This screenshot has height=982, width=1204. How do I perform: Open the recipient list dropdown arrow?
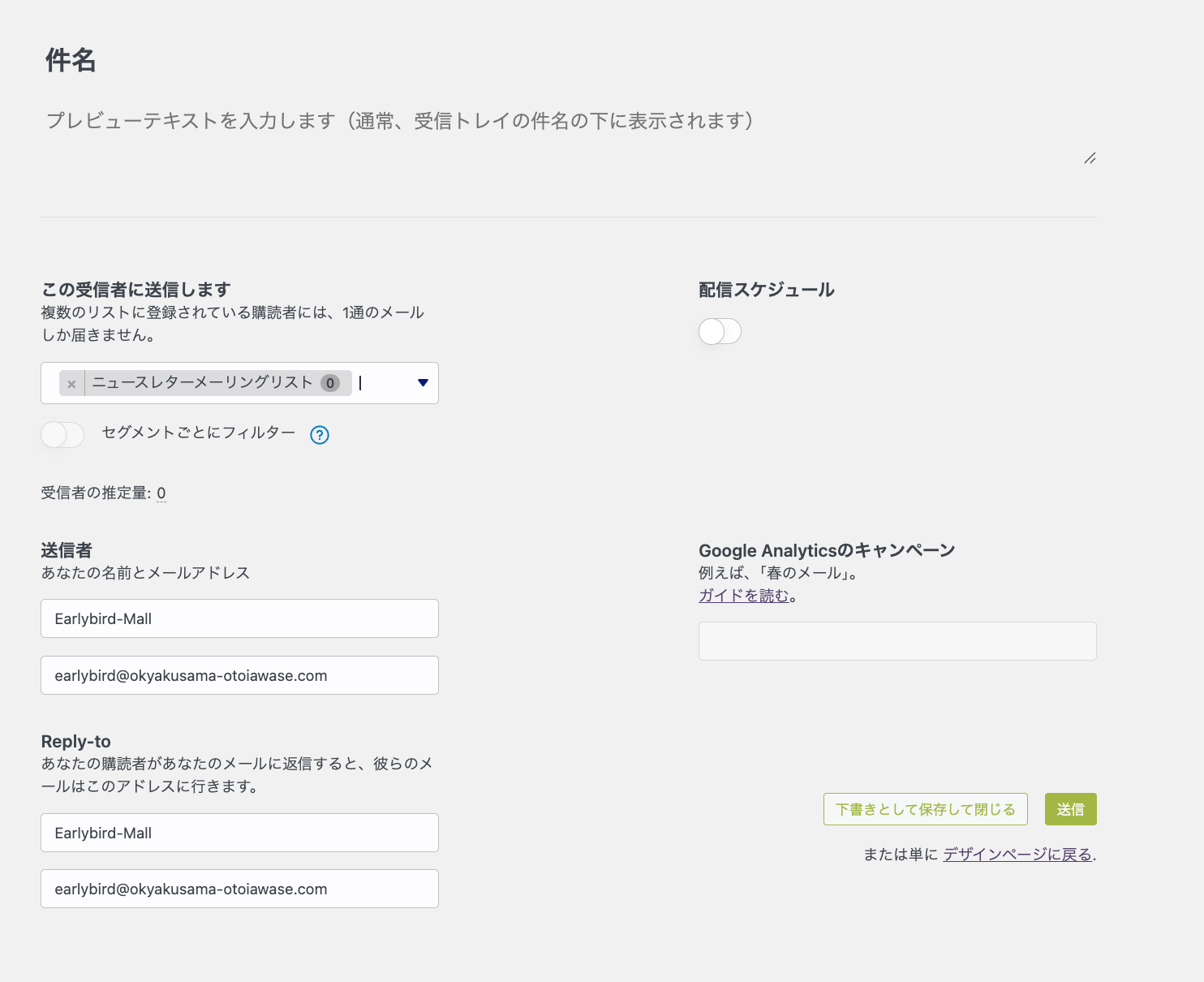423,383
